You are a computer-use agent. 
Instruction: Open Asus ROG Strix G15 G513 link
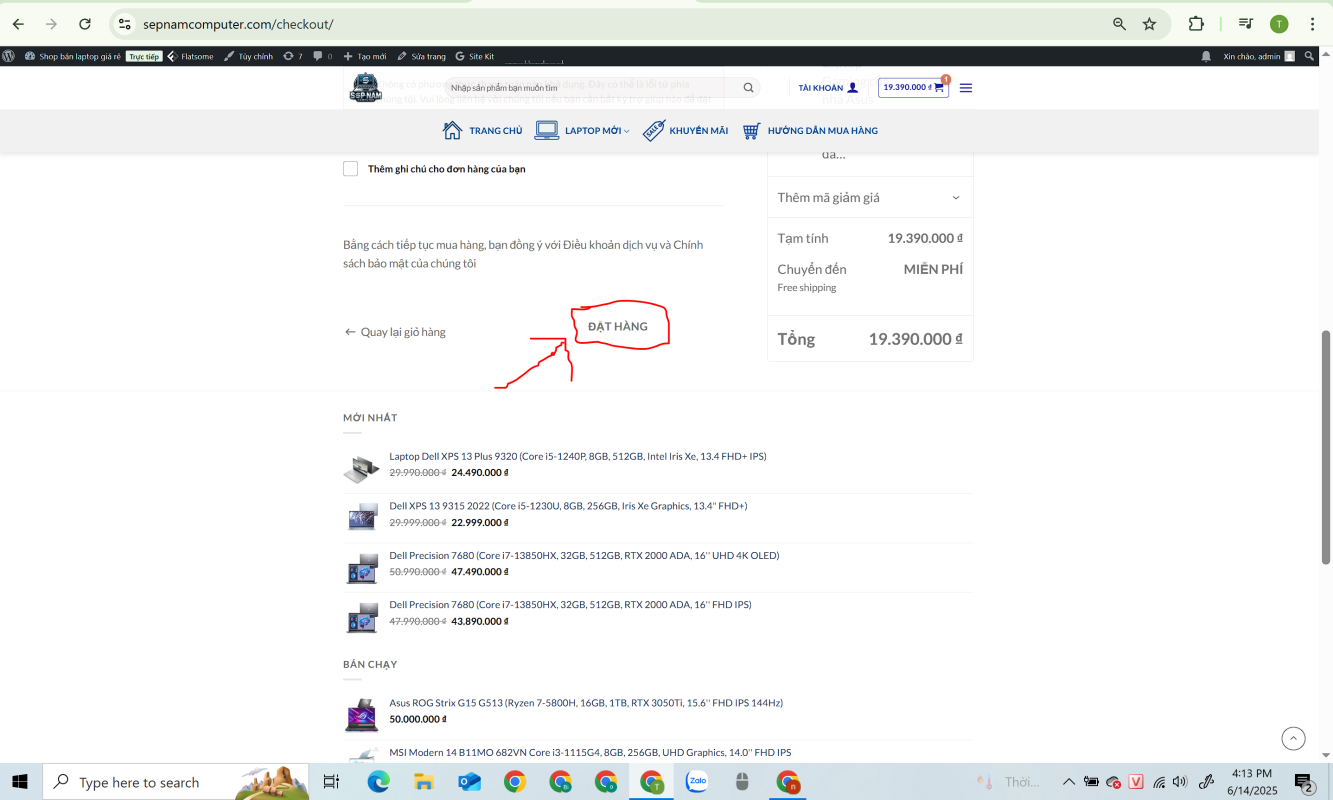click(x=586, y=703)
